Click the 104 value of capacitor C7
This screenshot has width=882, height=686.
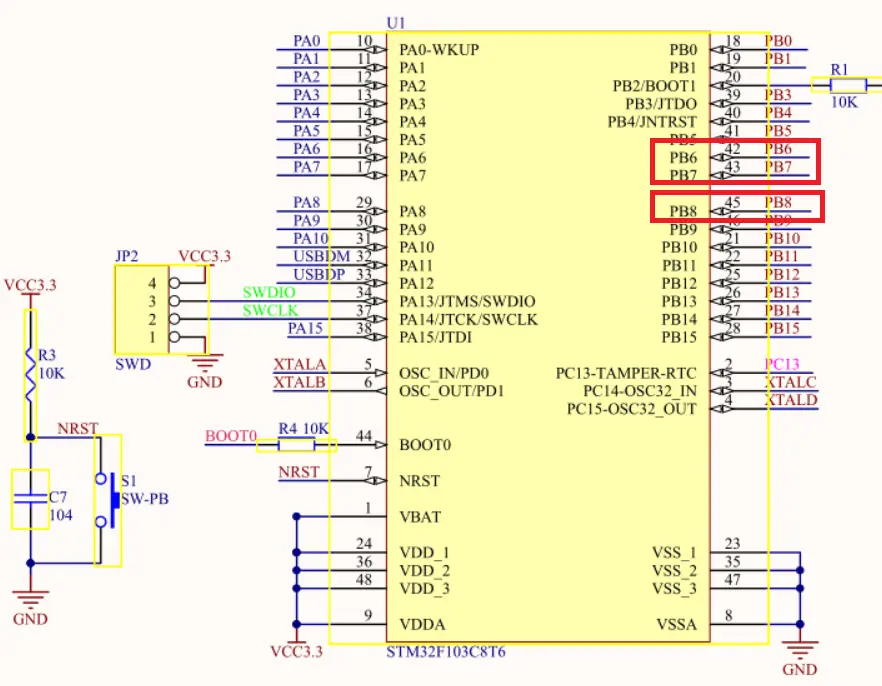61,515
